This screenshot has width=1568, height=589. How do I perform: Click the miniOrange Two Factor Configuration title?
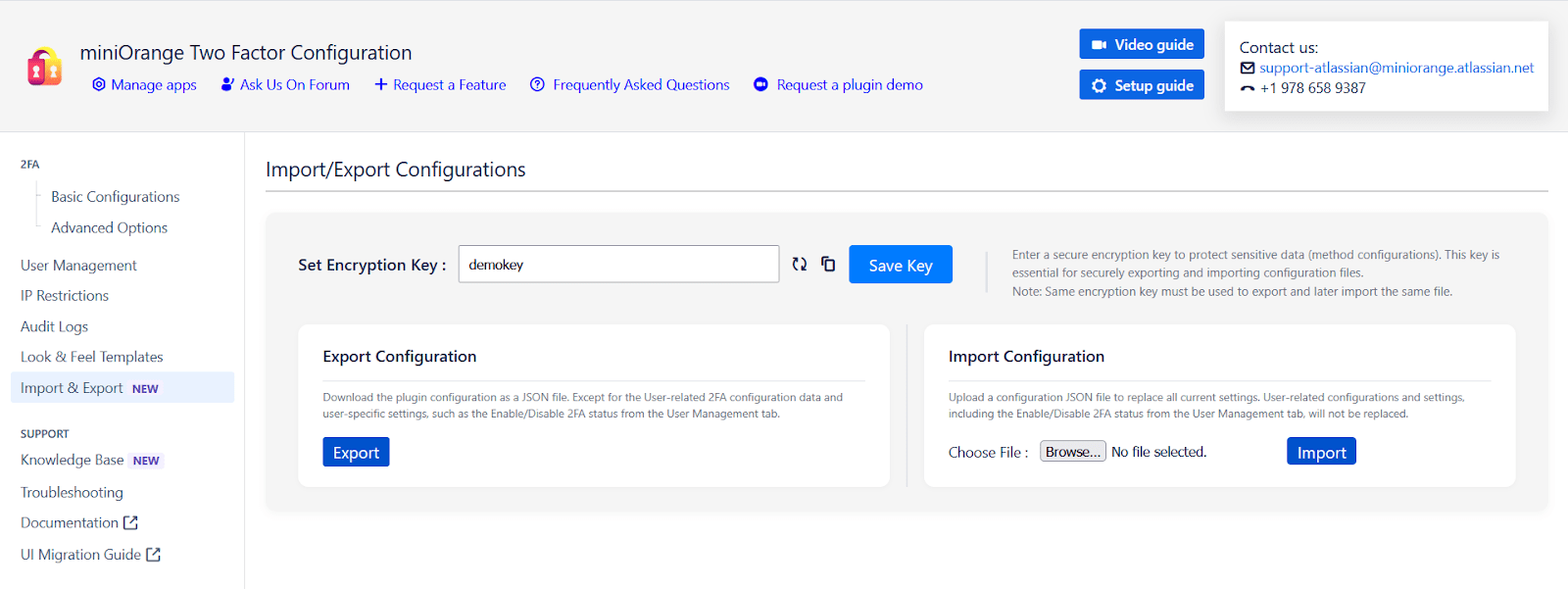[246, 52]
